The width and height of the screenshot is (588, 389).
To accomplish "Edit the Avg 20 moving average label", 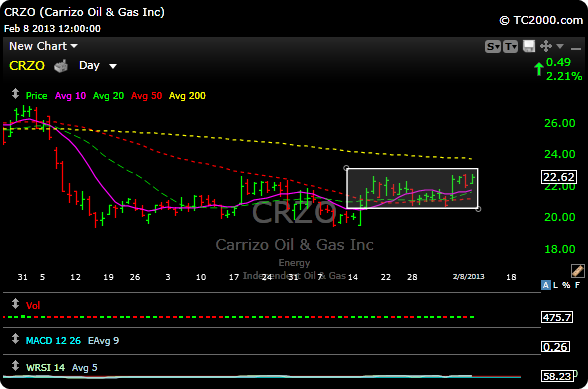I will (x=108, y=96).
